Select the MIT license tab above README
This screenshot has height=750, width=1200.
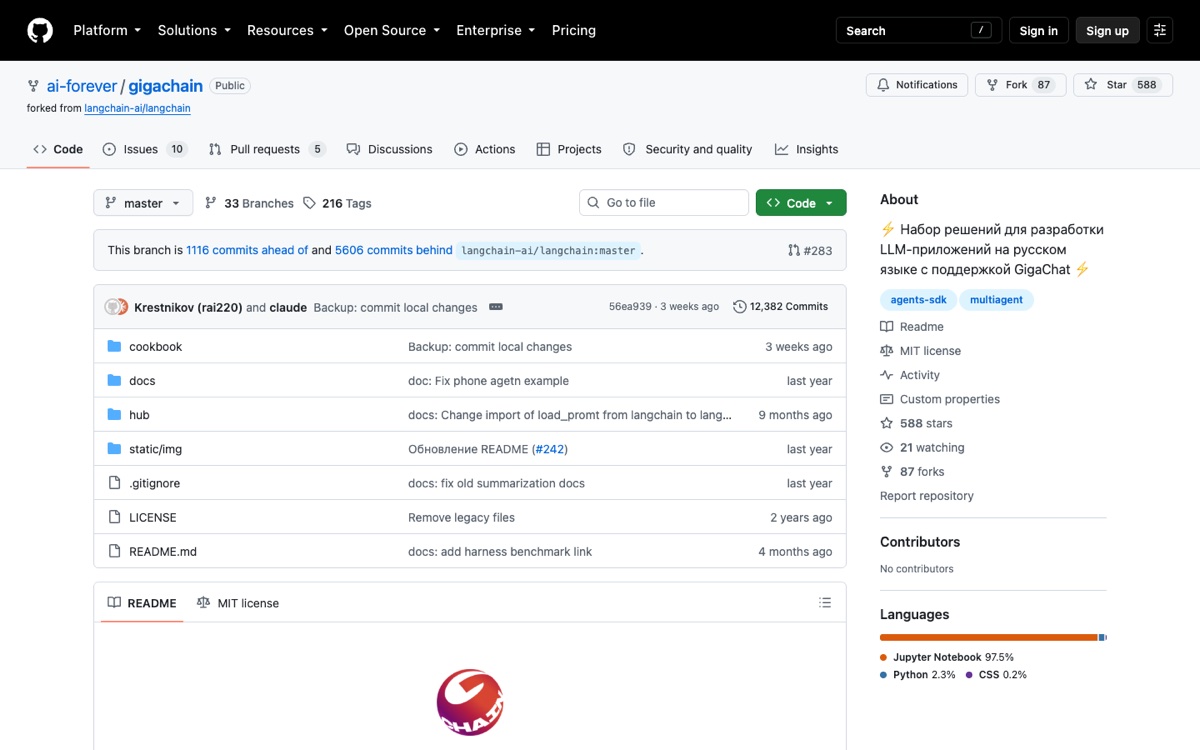(238, 603)
